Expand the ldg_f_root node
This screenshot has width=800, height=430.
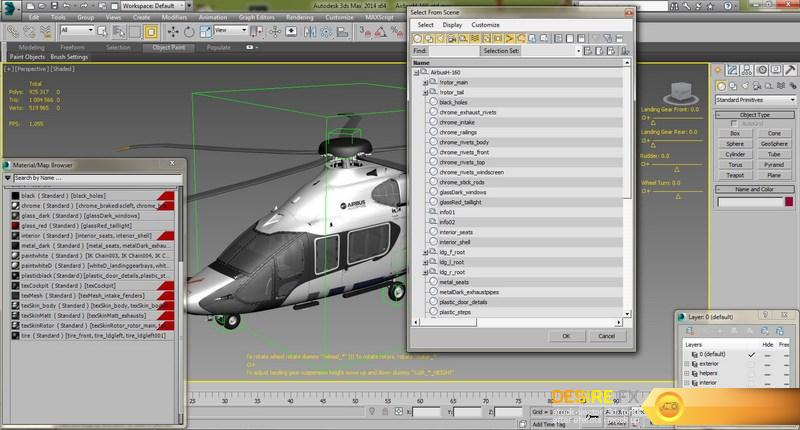425,253
